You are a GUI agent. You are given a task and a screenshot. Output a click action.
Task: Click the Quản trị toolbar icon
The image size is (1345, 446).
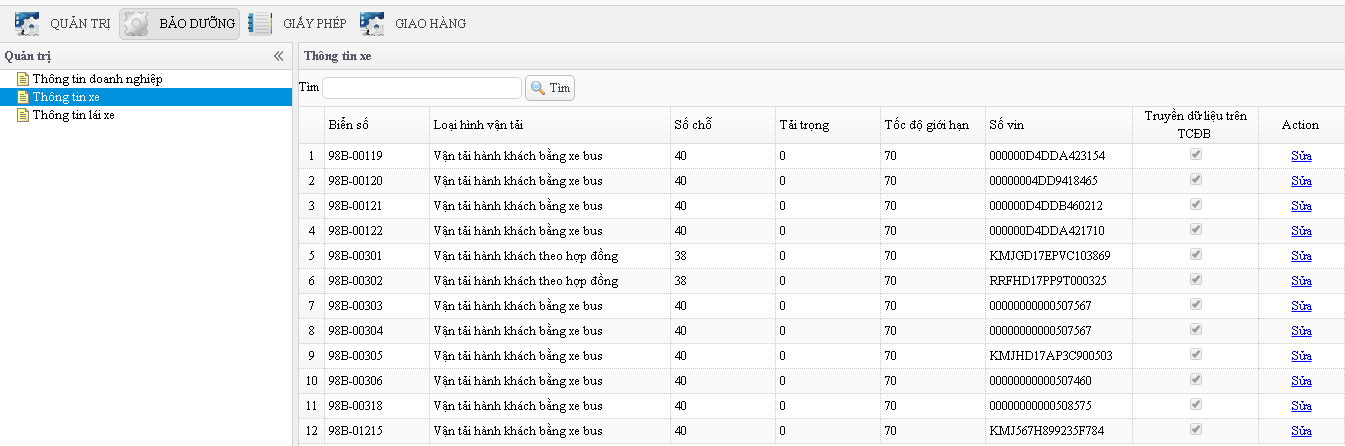[x=27, y=23]
